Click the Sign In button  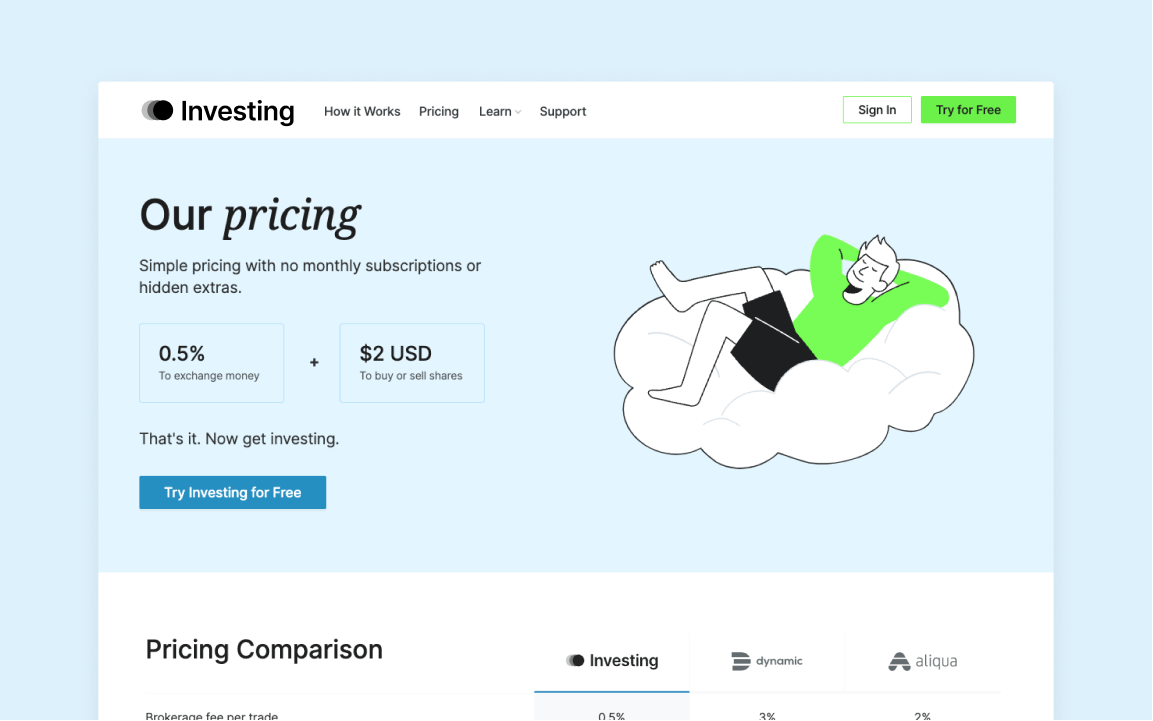tap(877, 110)
